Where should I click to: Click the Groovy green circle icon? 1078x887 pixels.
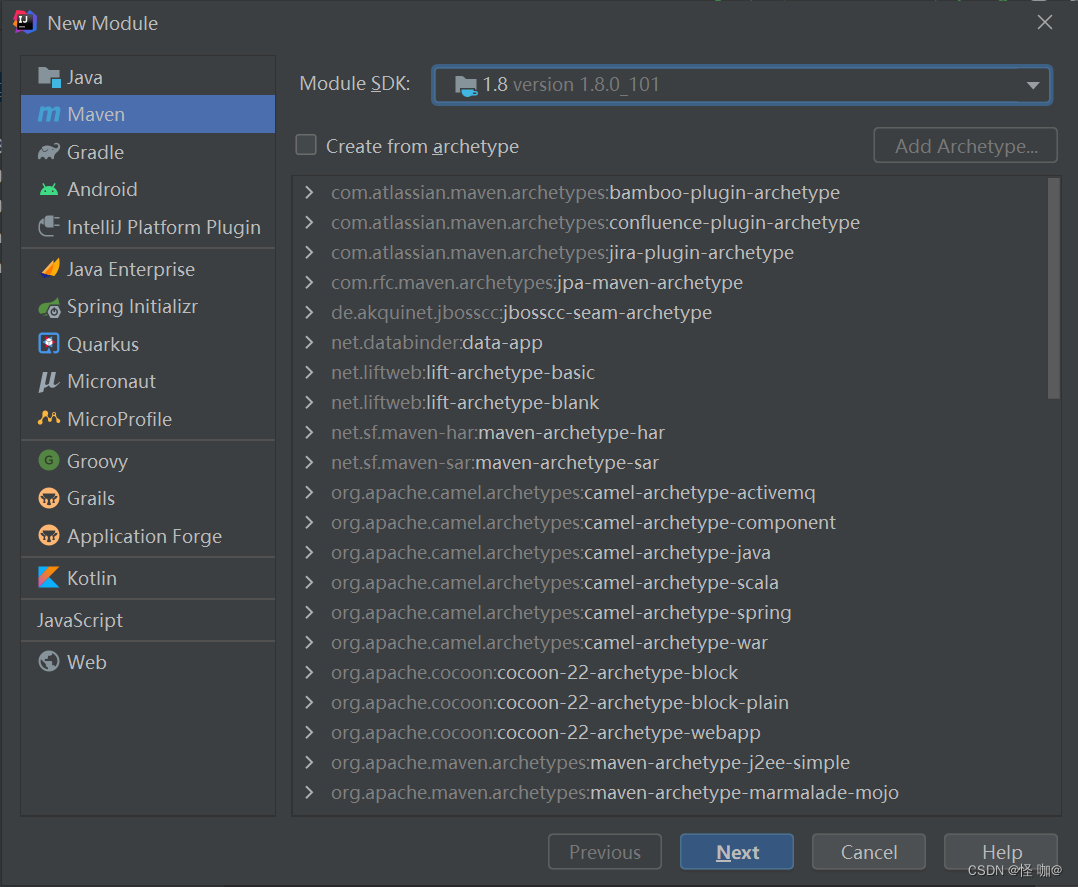49,460
